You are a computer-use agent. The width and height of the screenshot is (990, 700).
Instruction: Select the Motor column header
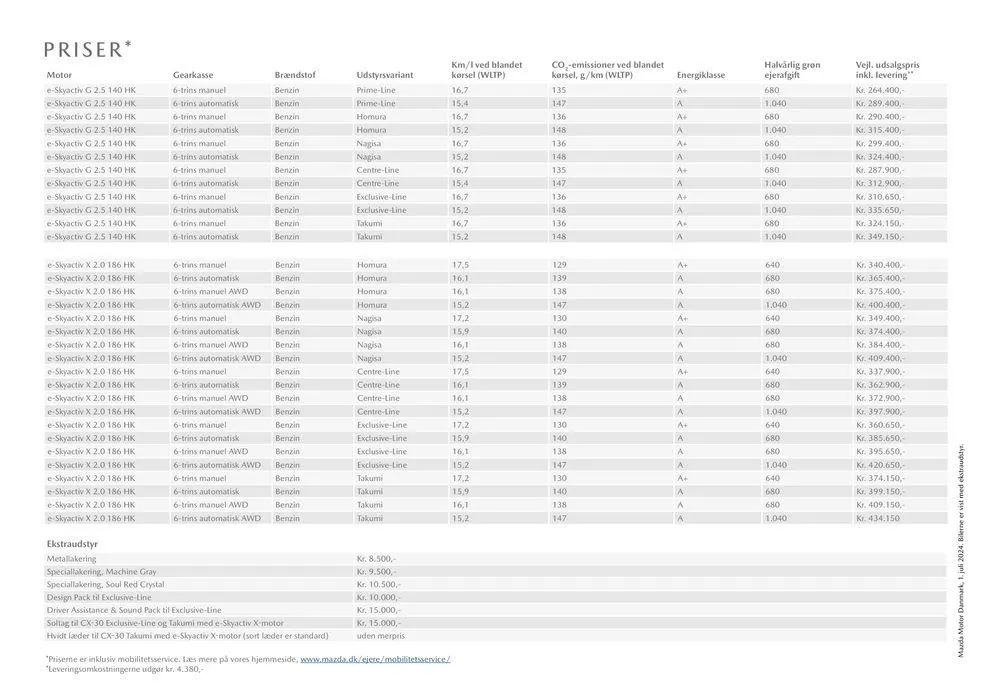tap(59, 75)
